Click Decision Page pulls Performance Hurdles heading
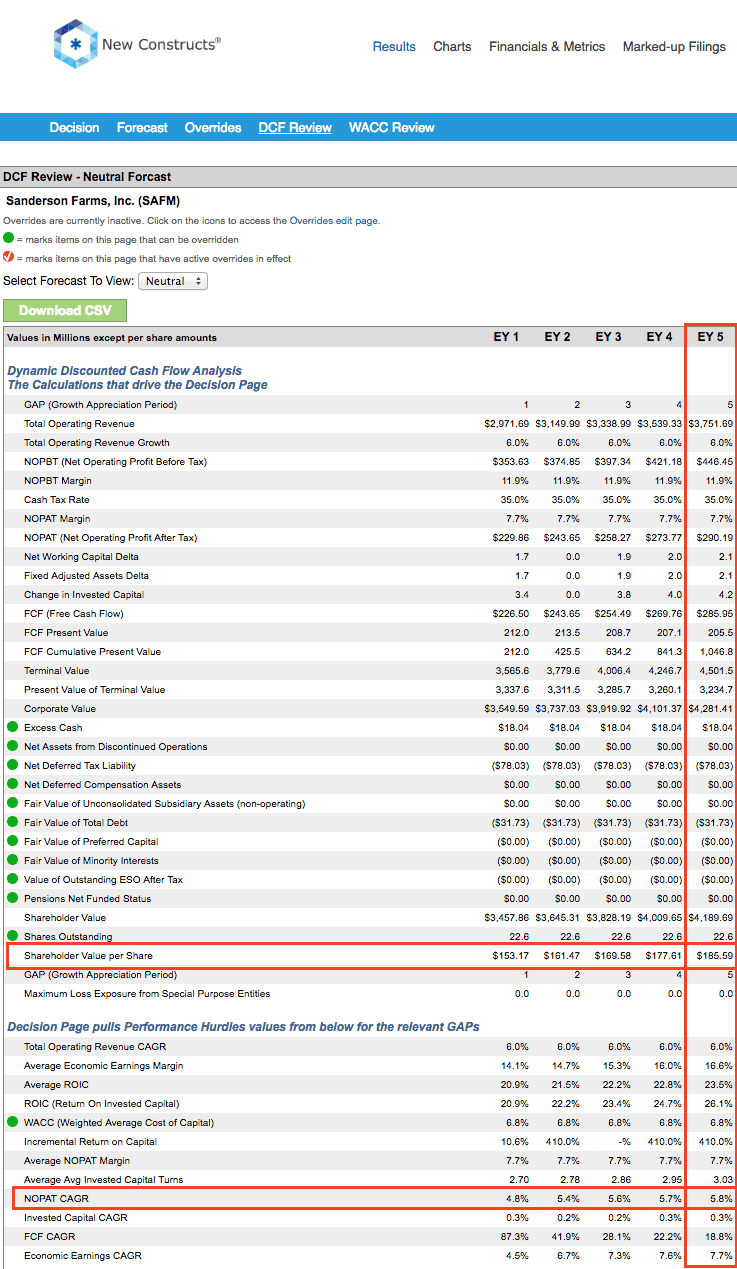This screenshot has height=1269, width=737. (243, 1026)
